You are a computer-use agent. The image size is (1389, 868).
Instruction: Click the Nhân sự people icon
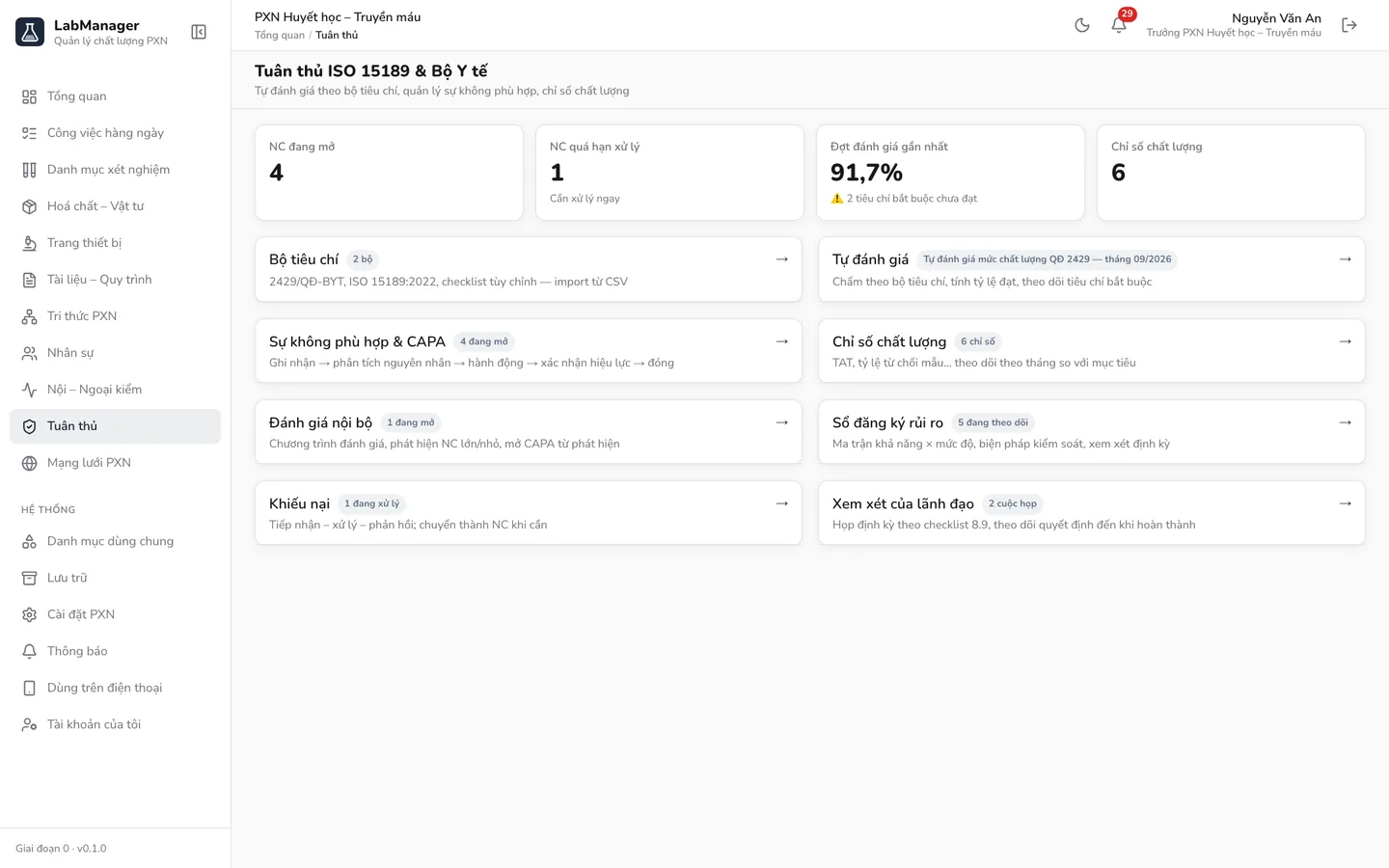click(x=30, y=353)
